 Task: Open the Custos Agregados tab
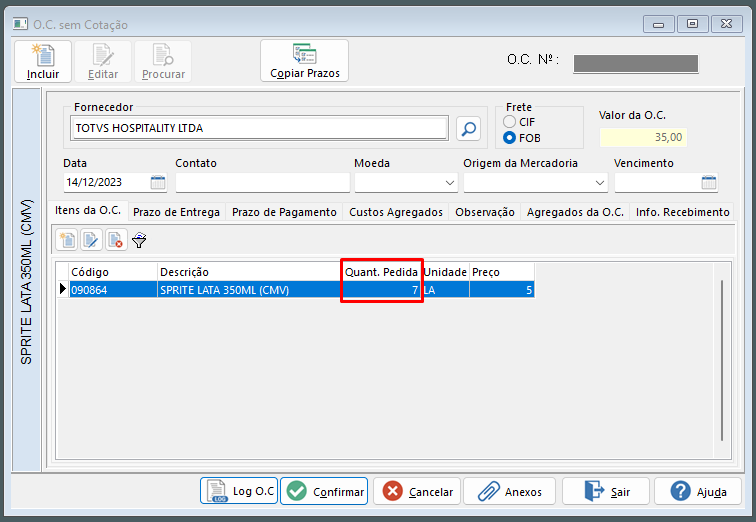point(396,212)
